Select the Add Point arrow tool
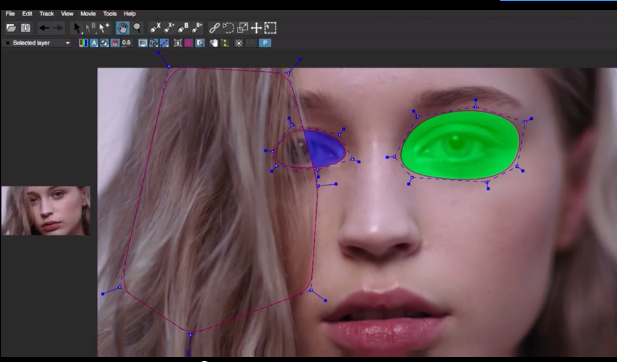 pyautogui.click(x=104, y=28)
